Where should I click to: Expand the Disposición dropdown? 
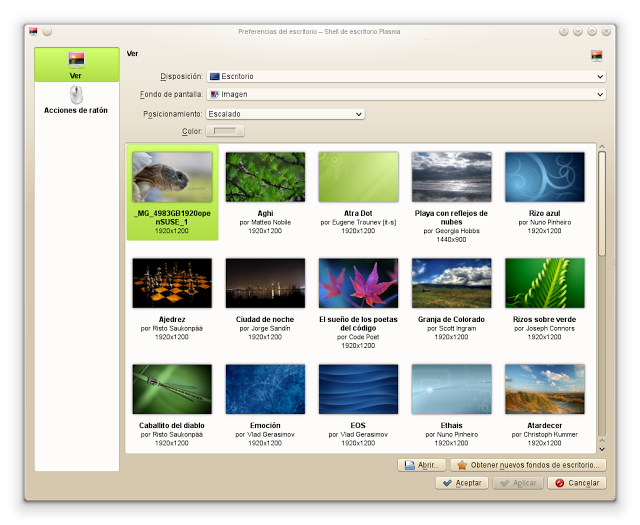405,76
